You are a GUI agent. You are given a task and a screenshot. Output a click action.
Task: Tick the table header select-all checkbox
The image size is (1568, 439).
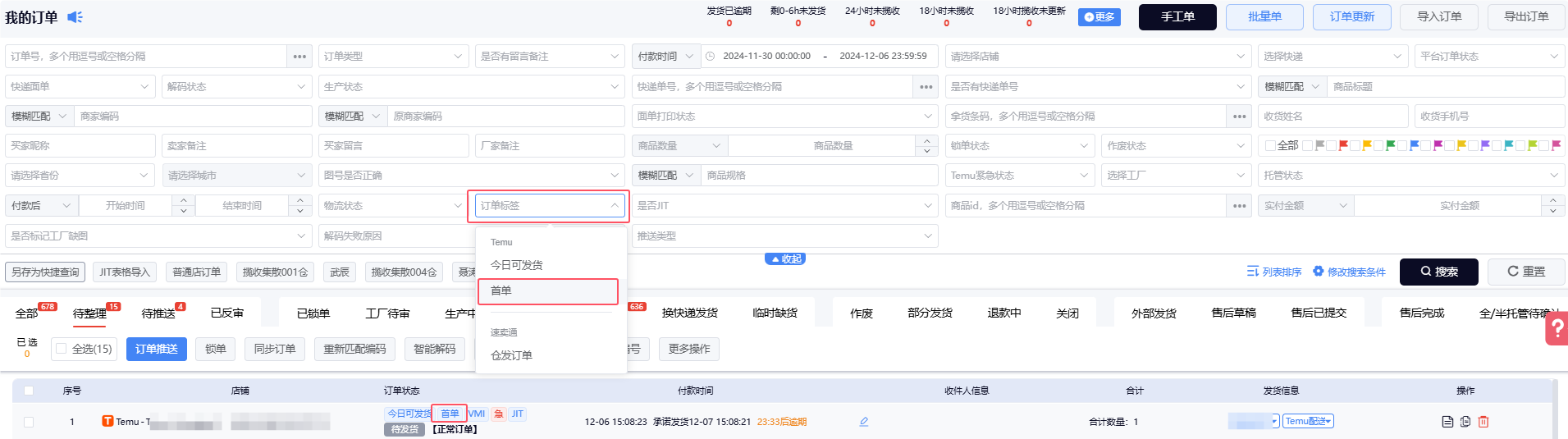[x=29, y=391]
